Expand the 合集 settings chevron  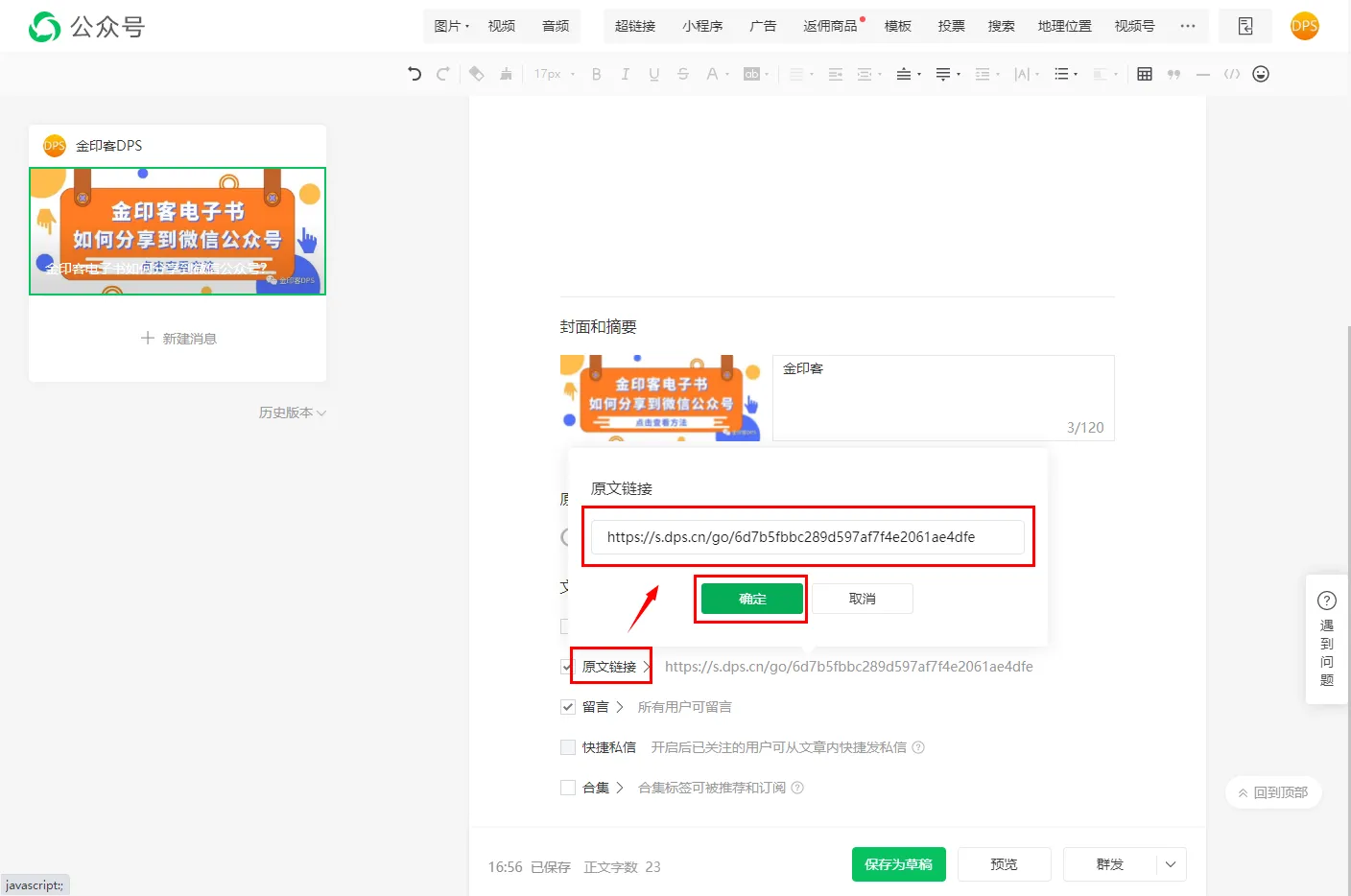(620, 788)
